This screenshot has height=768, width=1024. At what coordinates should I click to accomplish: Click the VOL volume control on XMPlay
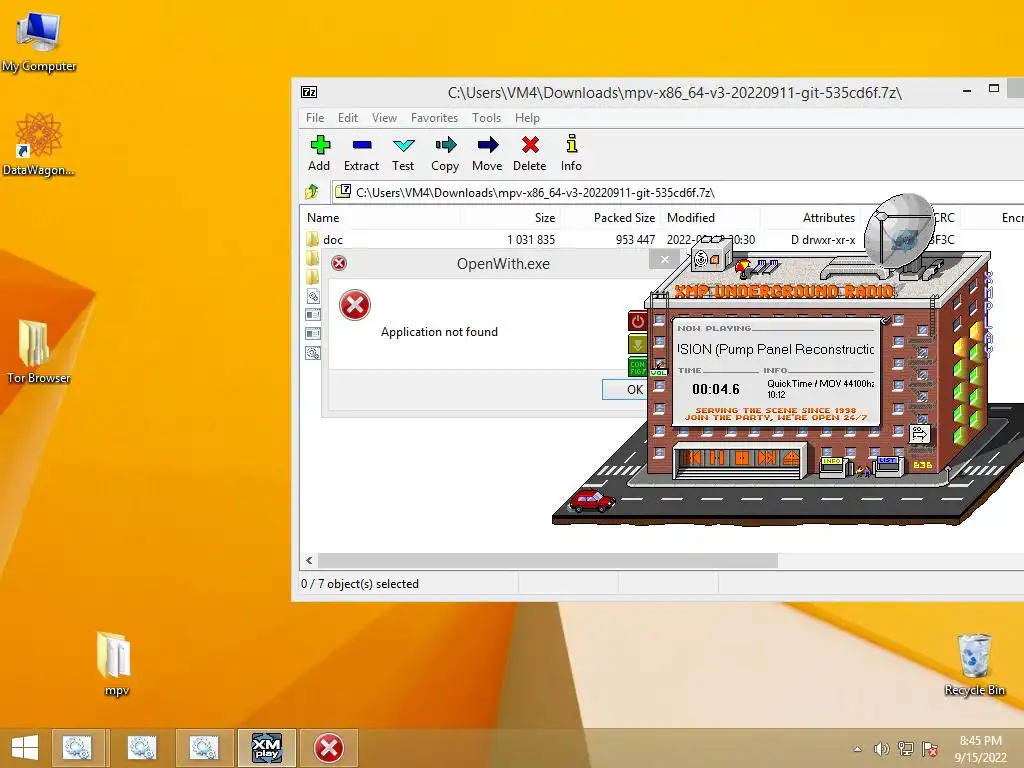point(658,372)
